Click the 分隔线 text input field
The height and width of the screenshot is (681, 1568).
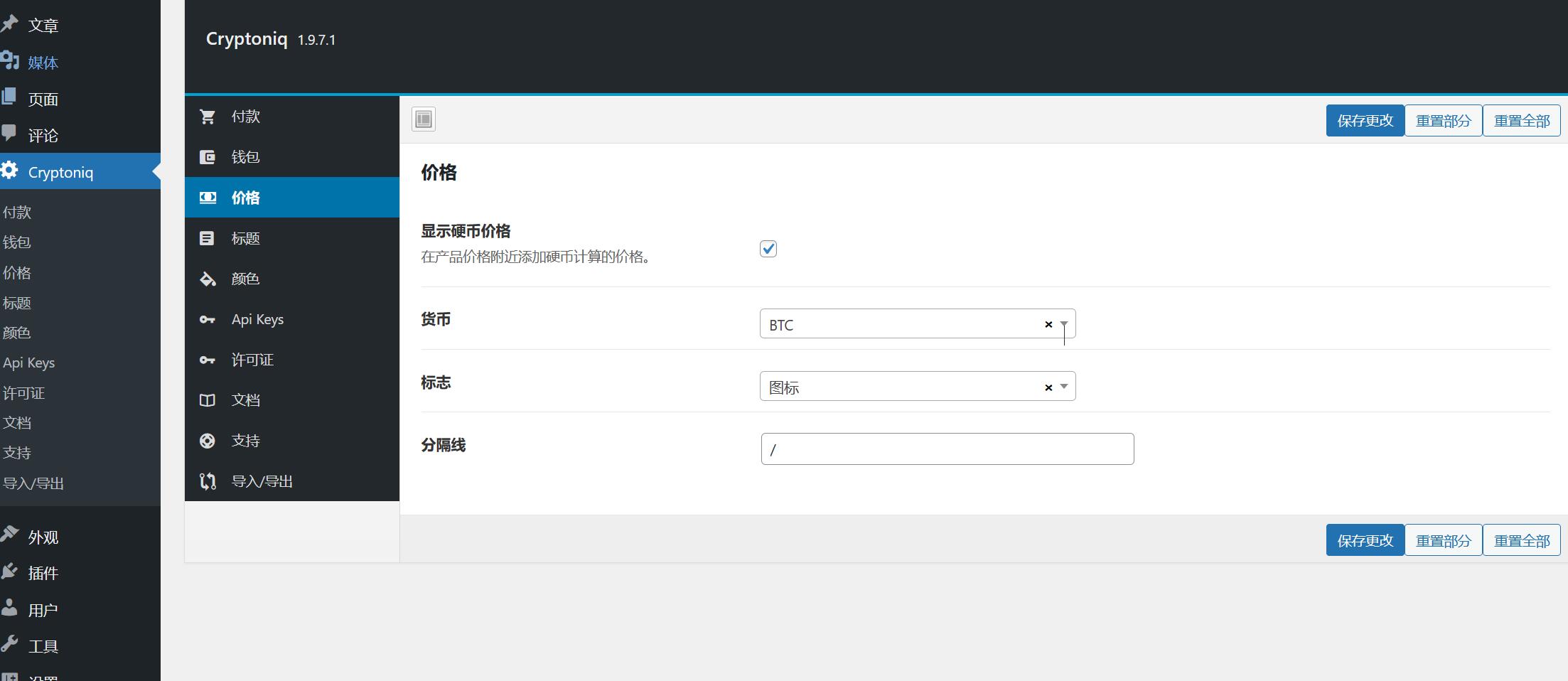(947, 449)
